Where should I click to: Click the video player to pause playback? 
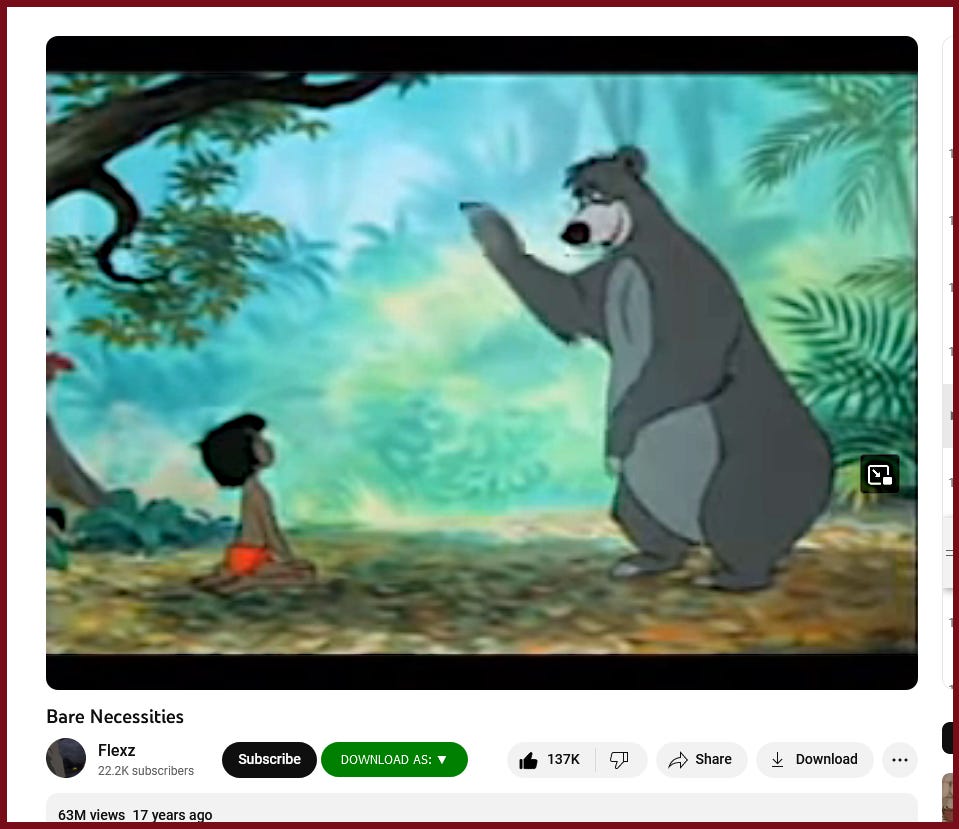(x=481, y=363)
